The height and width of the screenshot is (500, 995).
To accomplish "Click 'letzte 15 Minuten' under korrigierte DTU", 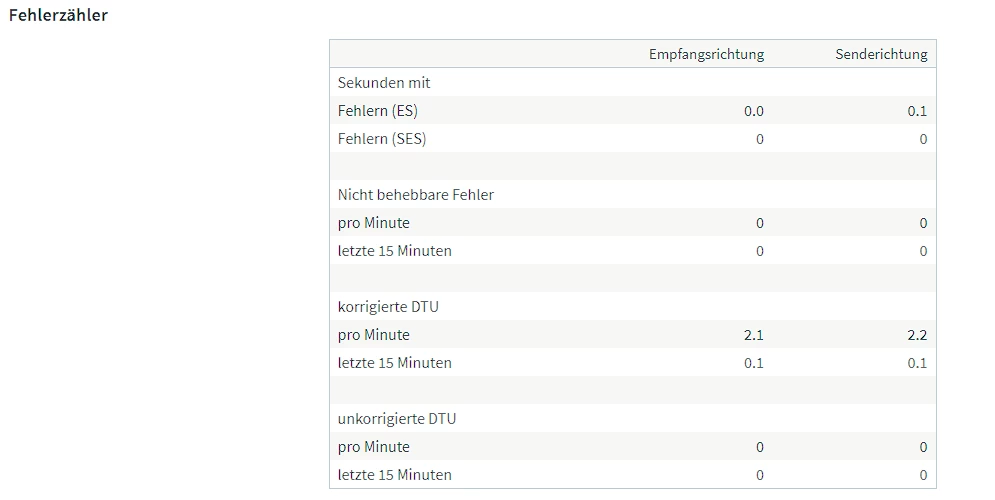I will click(x=395, y=363).
